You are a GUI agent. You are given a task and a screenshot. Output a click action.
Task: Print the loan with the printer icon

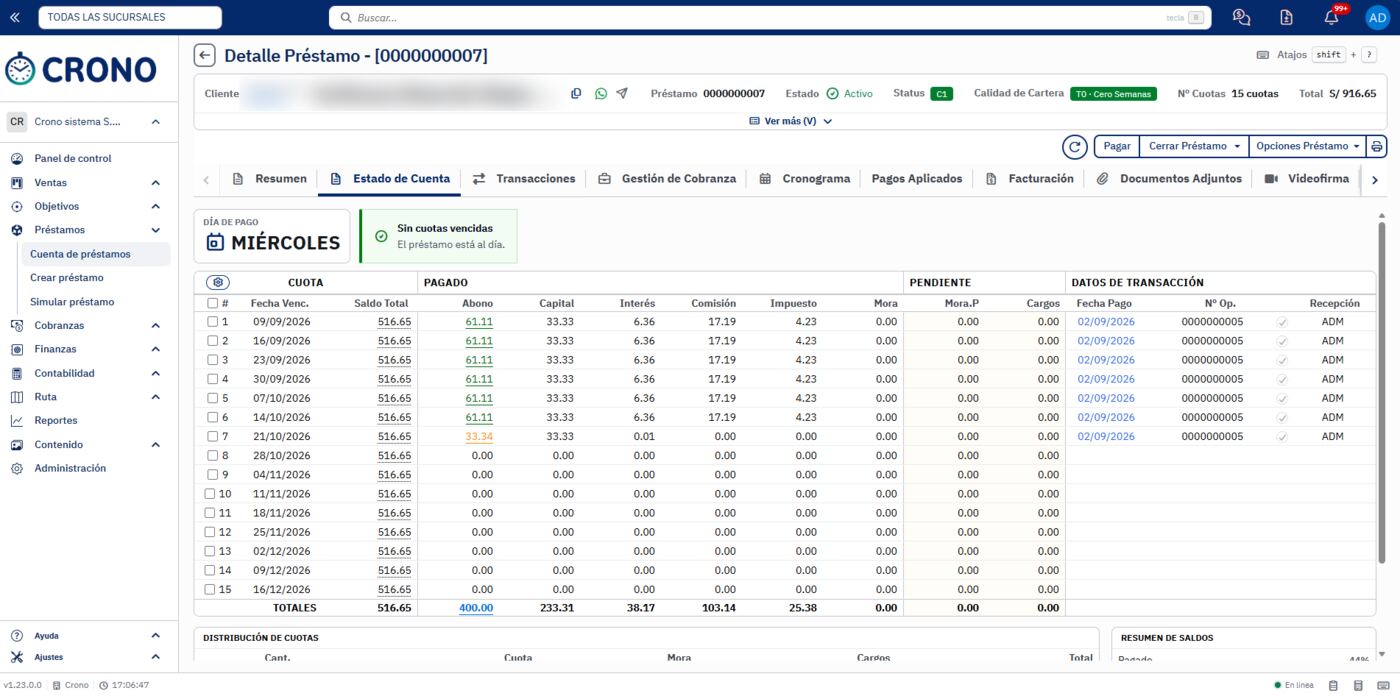coord(1377,147)
